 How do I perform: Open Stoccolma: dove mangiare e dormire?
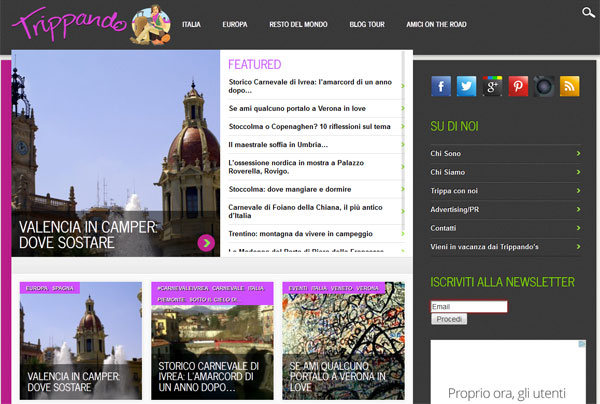(290, 189)
